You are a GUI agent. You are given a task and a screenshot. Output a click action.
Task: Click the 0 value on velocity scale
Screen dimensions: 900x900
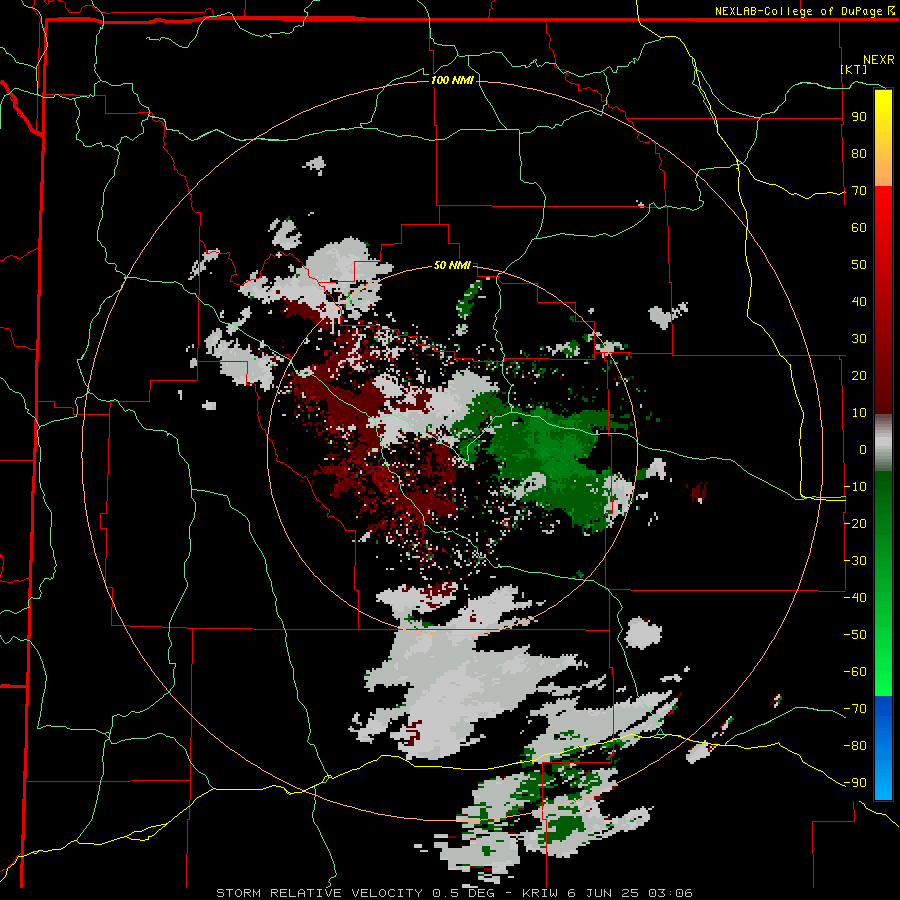tap(863, 450)
